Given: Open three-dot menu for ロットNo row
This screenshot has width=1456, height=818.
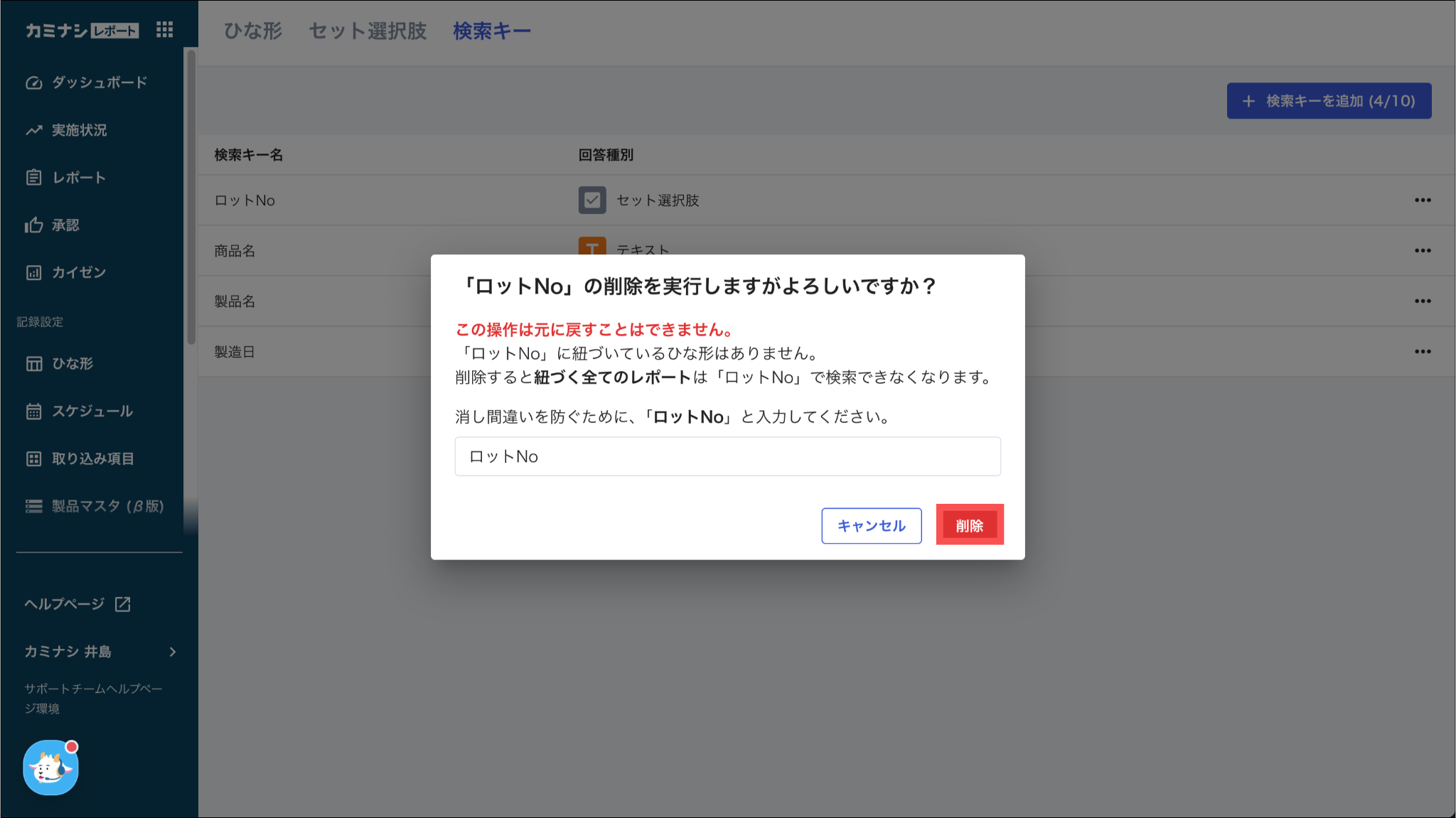Looking at the screenshot, I should [x=1422, y=200].
